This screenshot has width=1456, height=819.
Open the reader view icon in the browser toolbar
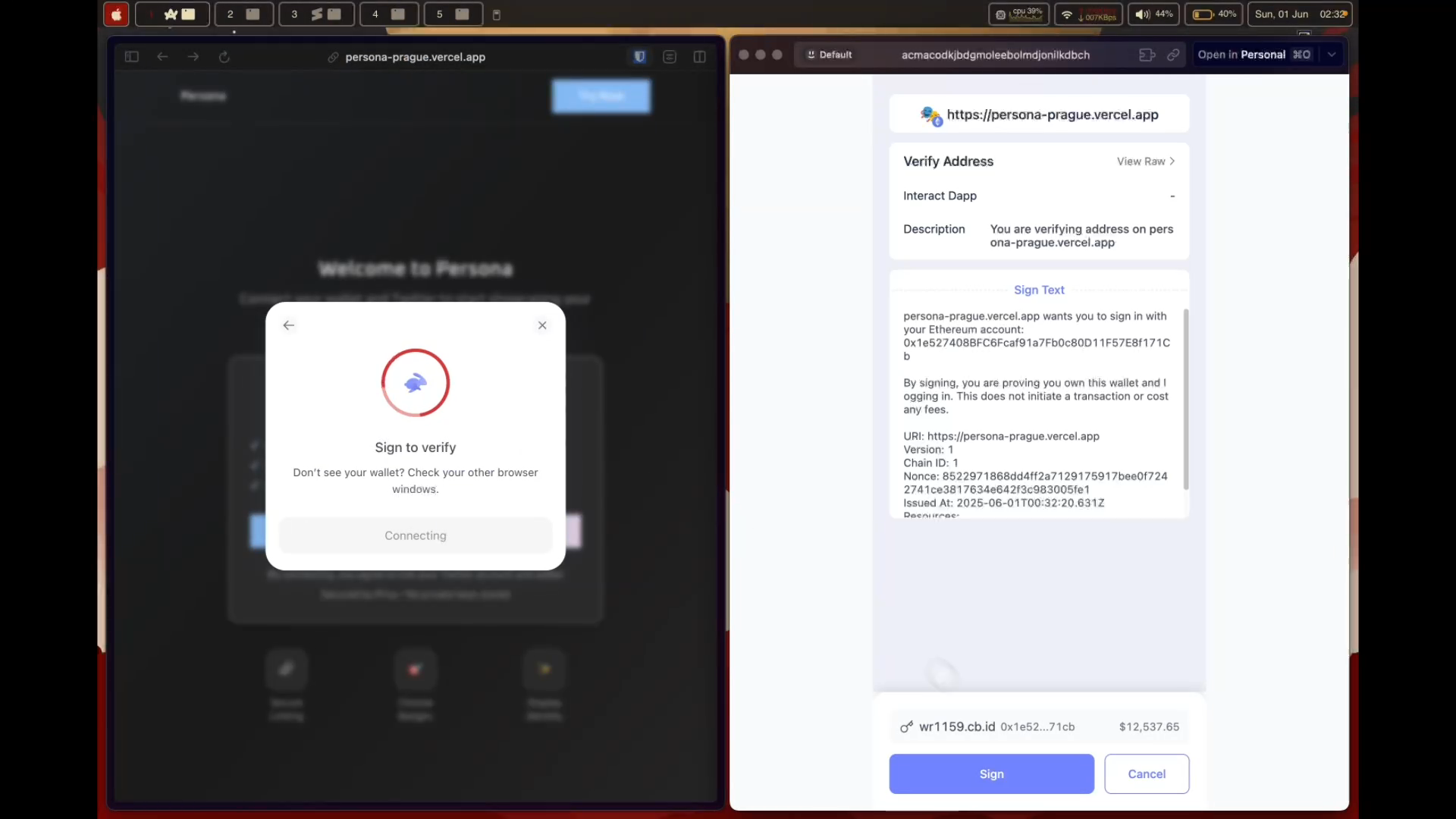tap(670, 57)
